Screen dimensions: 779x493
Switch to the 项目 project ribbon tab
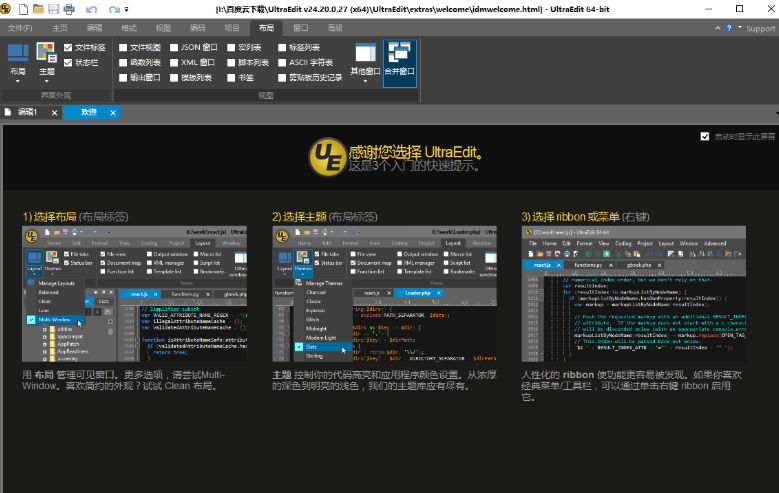tap(232, 28)
